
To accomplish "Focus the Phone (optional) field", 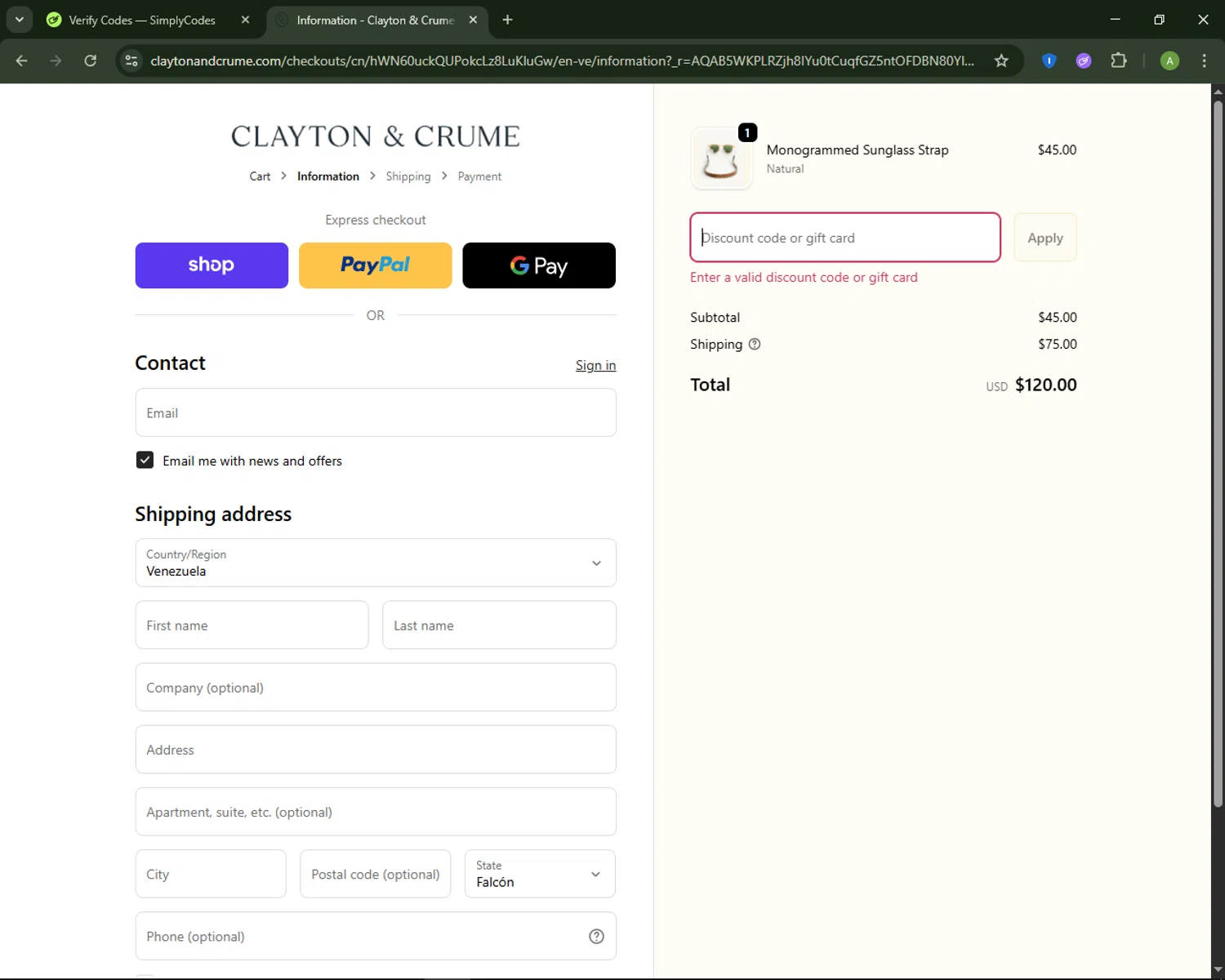I will [x=376, y=936].
